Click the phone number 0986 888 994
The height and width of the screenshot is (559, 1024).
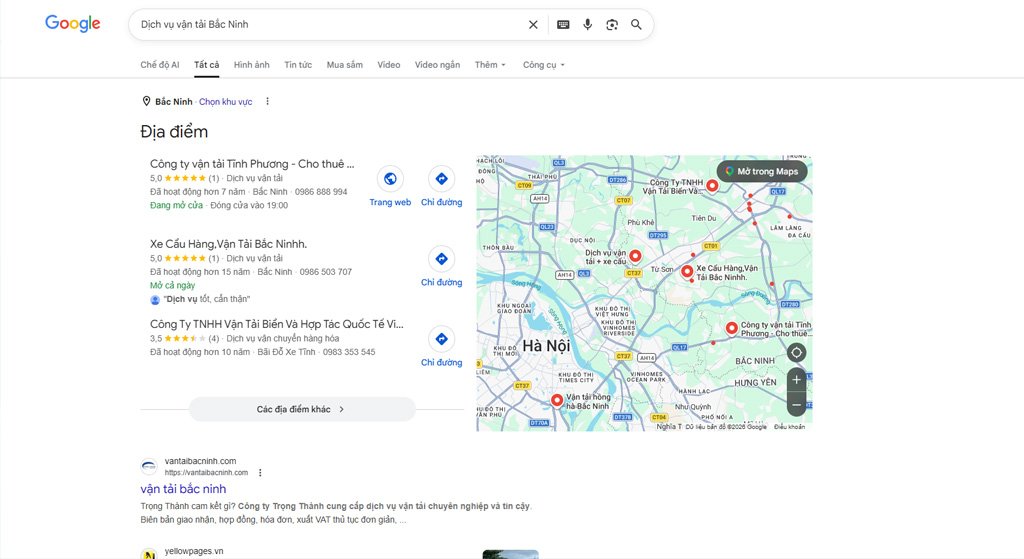coord(321,192)
